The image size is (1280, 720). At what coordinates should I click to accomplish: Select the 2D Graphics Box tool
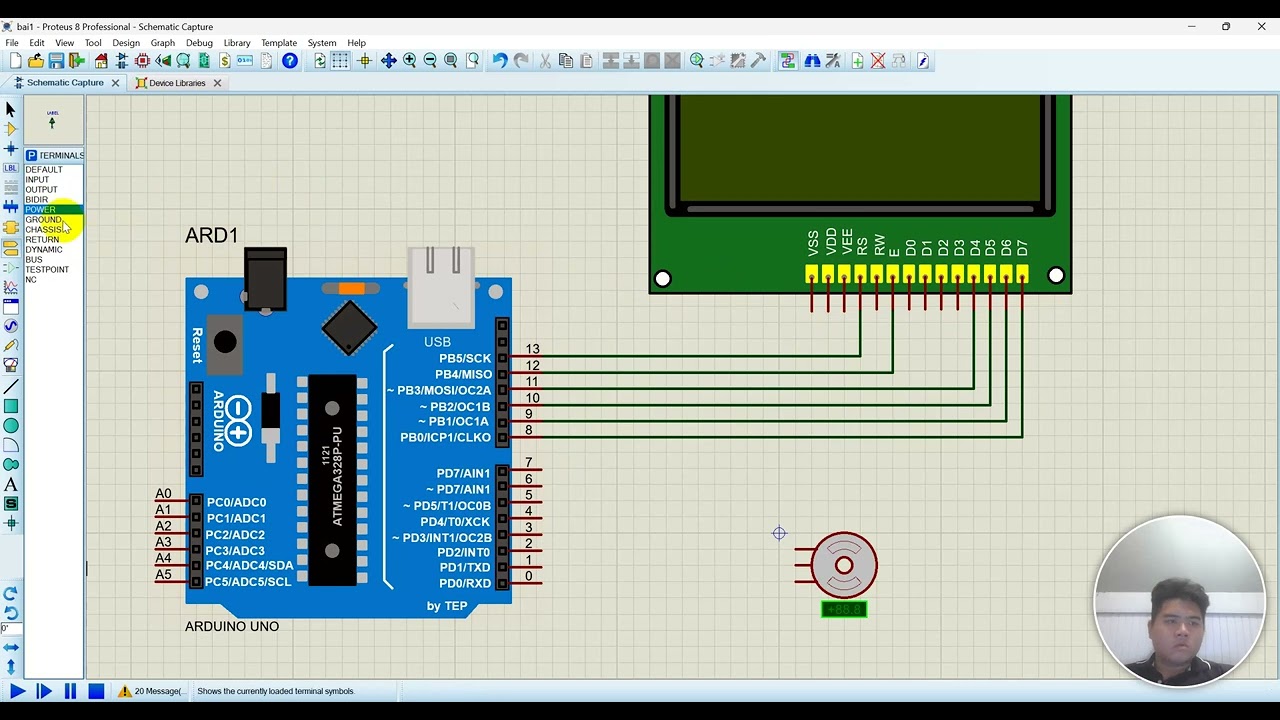point(11,406)
